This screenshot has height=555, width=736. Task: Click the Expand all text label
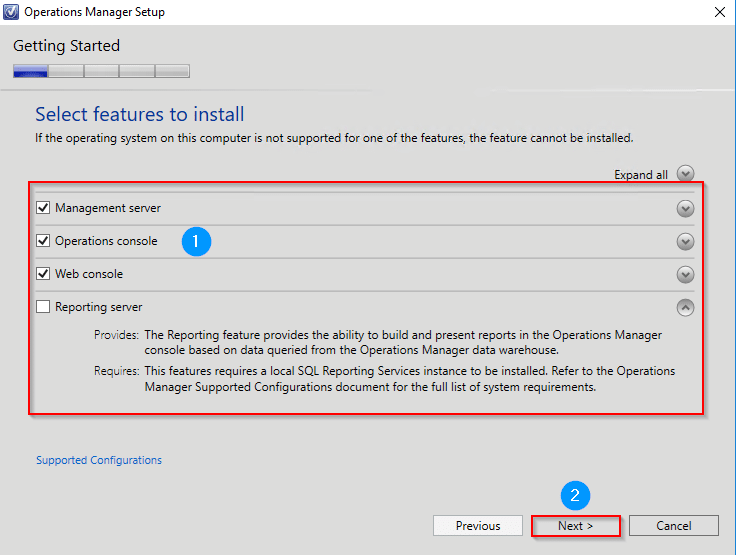click(x=641, y=175)
